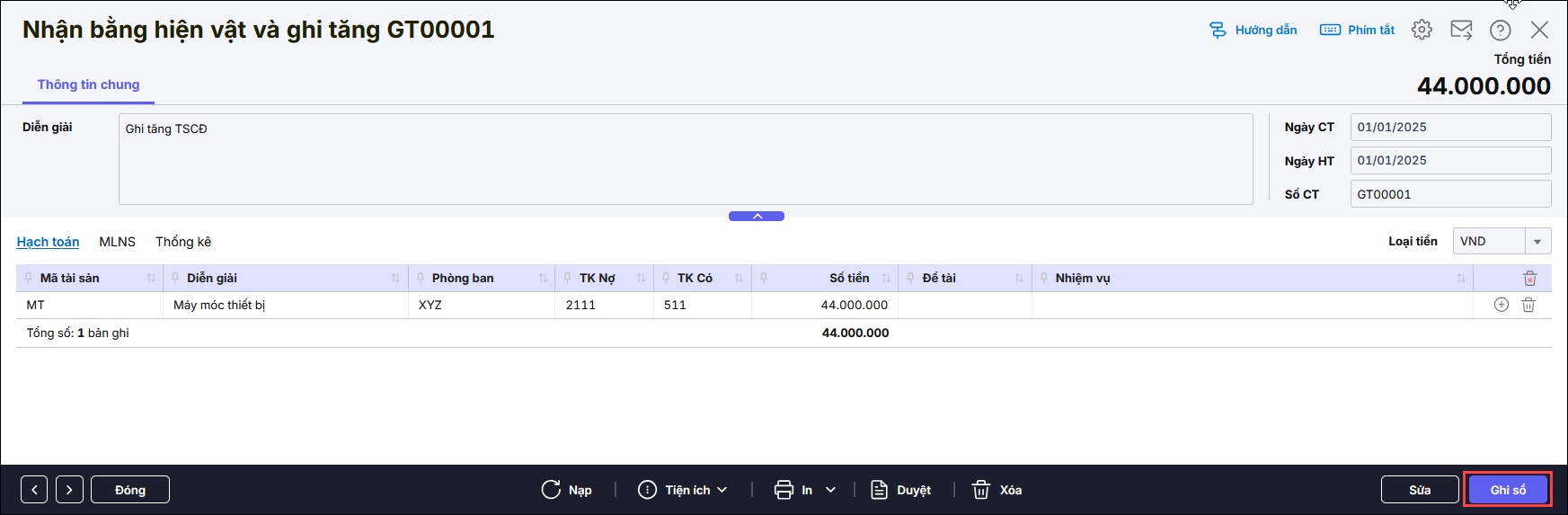Open the Hướng dẫn guide link

tap(1254, 30)
